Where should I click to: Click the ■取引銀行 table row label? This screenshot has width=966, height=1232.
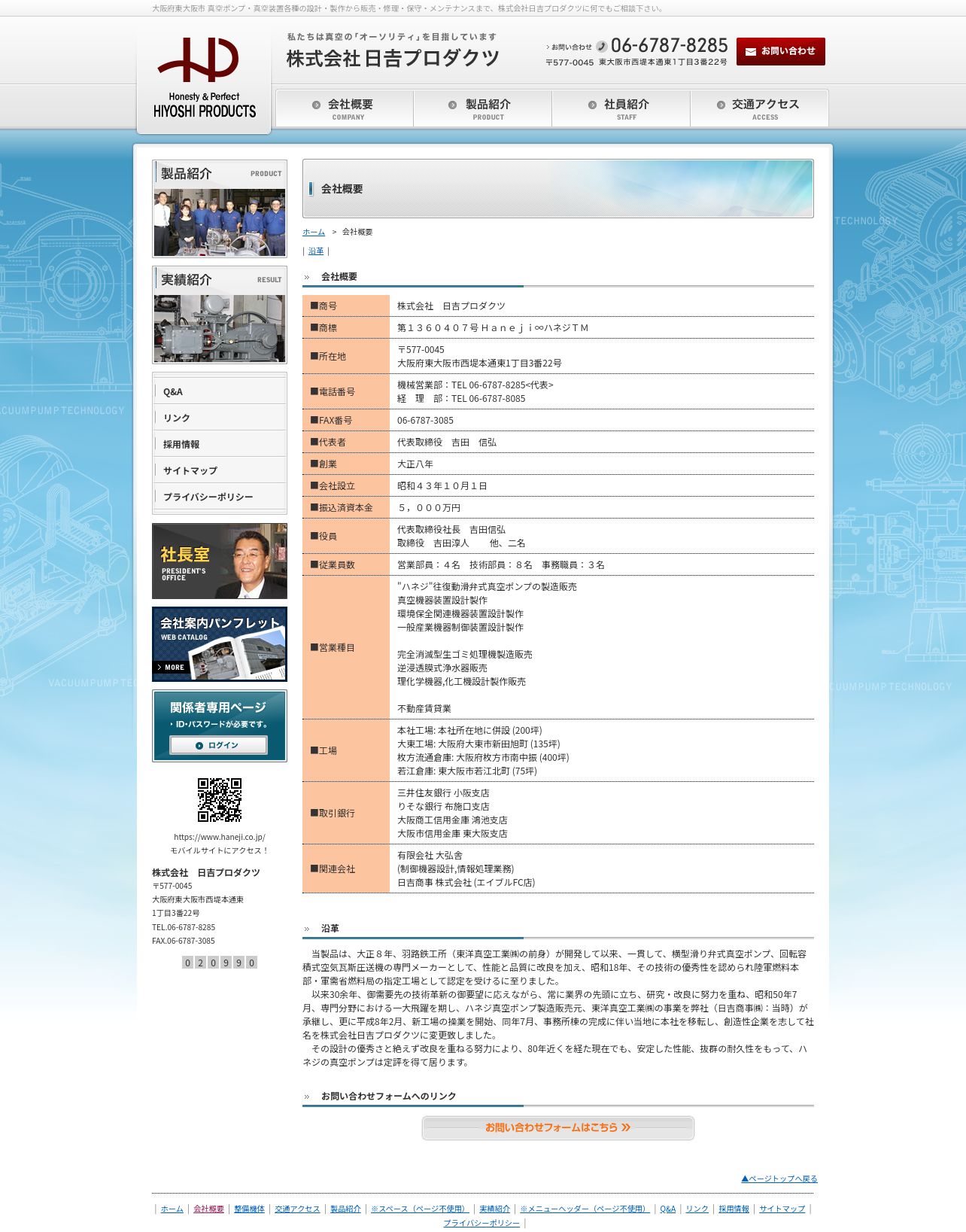pos(333,814)
